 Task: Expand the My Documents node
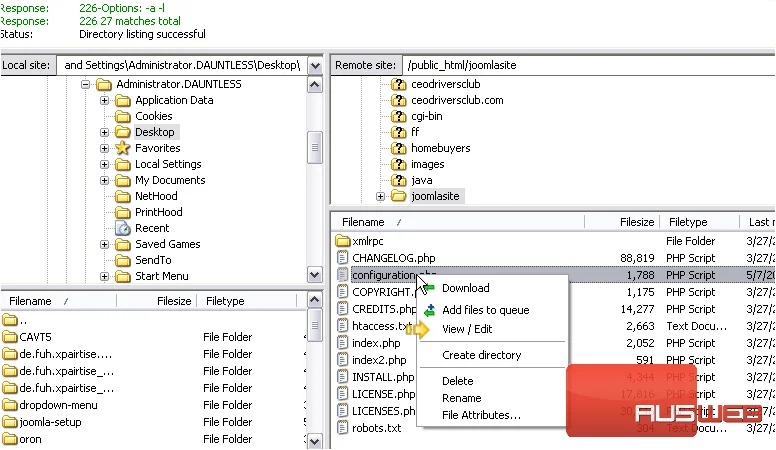click(x=104, y=180)
